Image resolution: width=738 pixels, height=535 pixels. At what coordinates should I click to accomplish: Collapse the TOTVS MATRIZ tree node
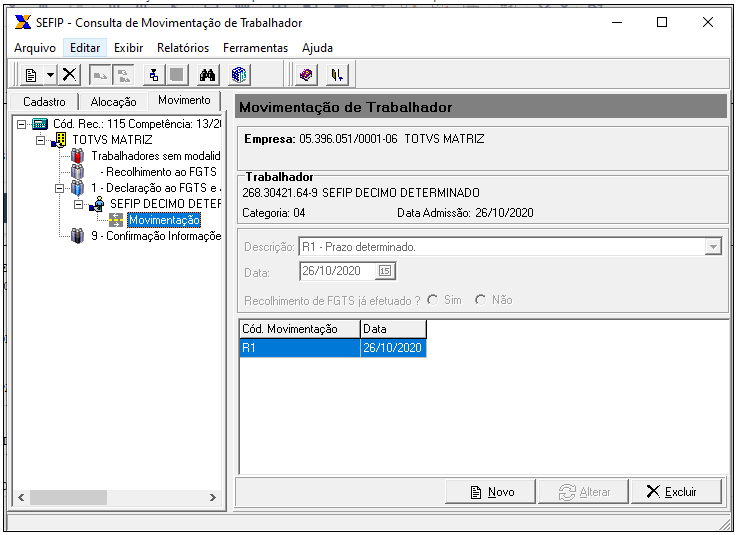[x=40, y=140]
